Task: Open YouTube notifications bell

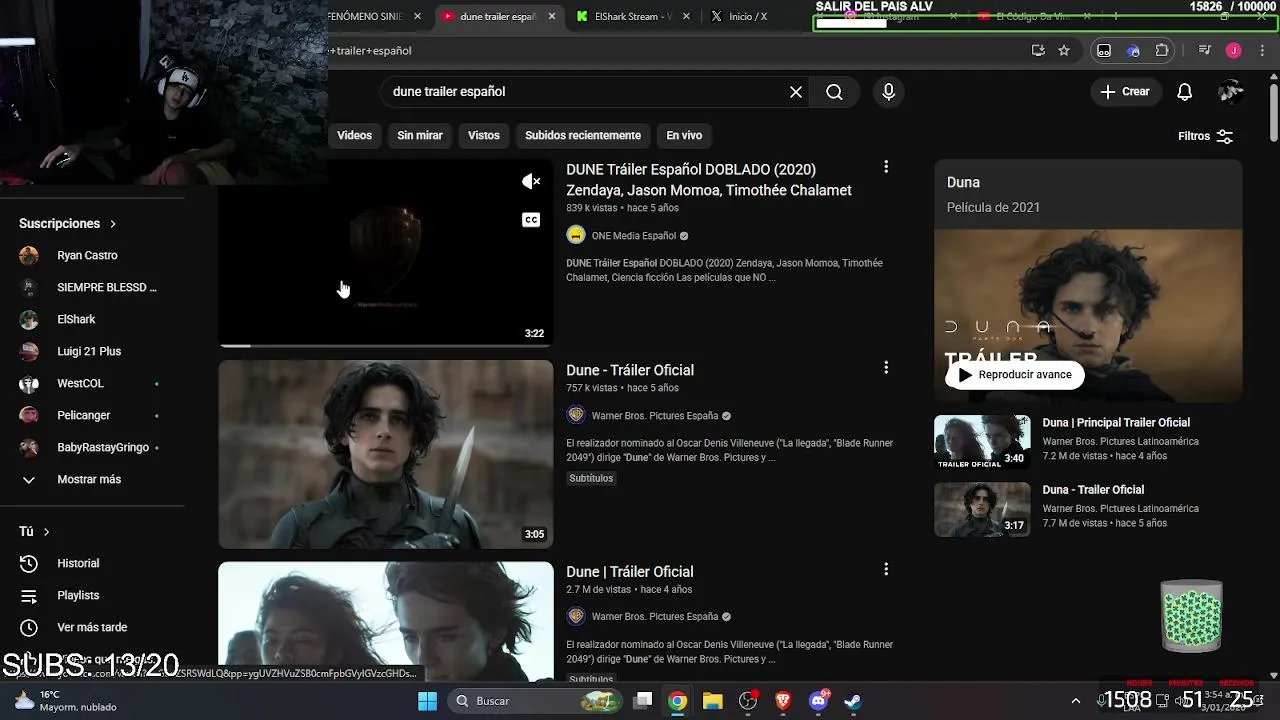Action: point(1184,92)
